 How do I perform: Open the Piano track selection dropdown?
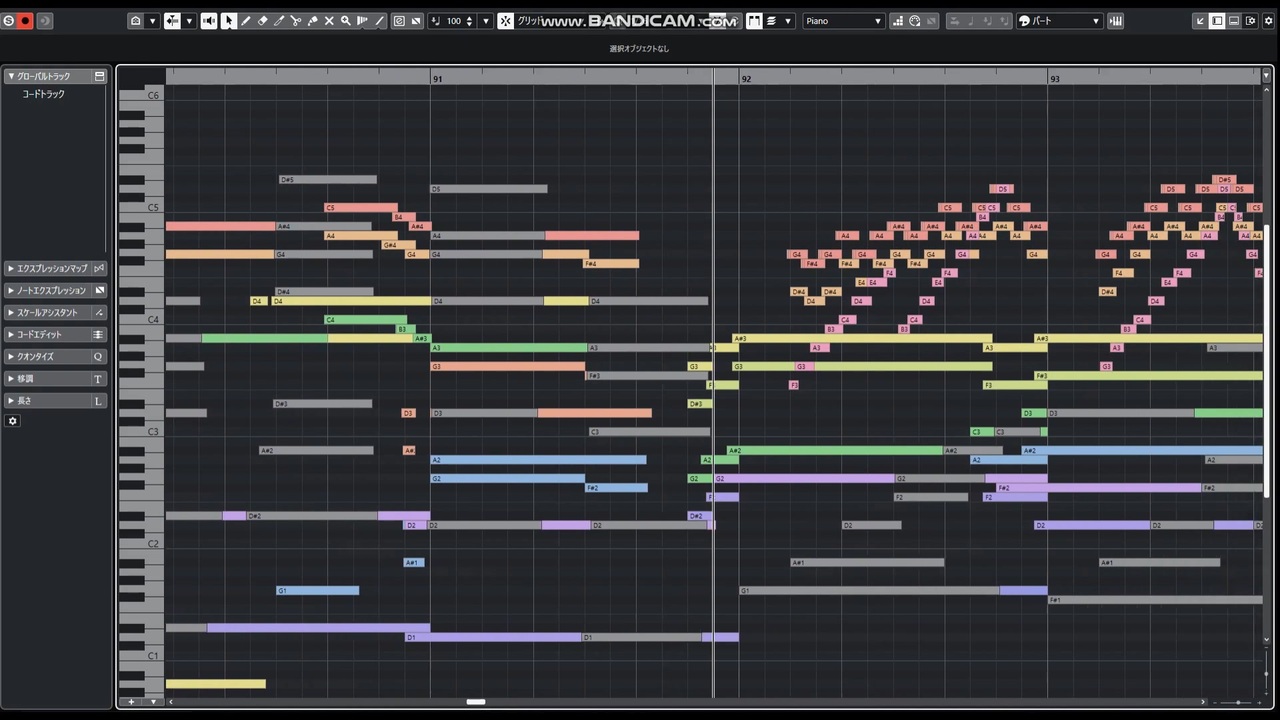point(844,21)
